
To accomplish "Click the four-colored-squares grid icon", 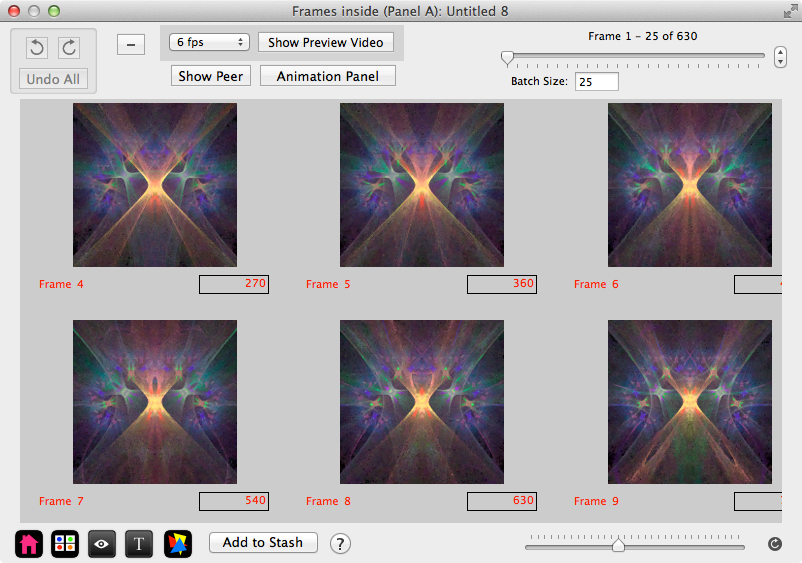I will click(65, 544).
